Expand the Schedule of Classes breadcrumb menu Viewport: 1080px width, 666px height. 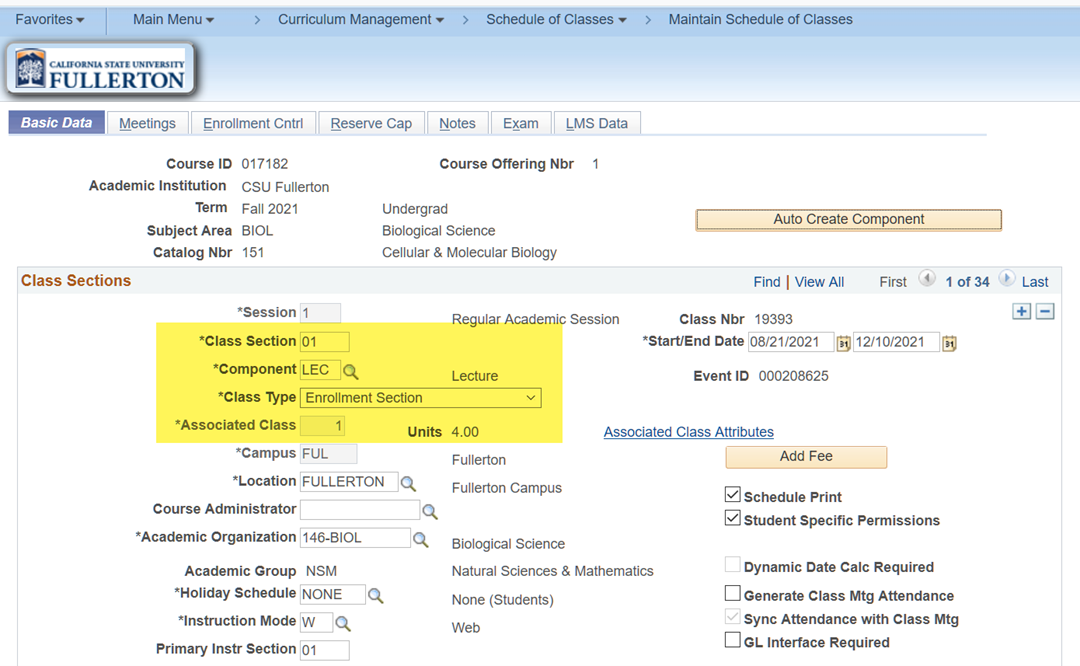[557, 19]
